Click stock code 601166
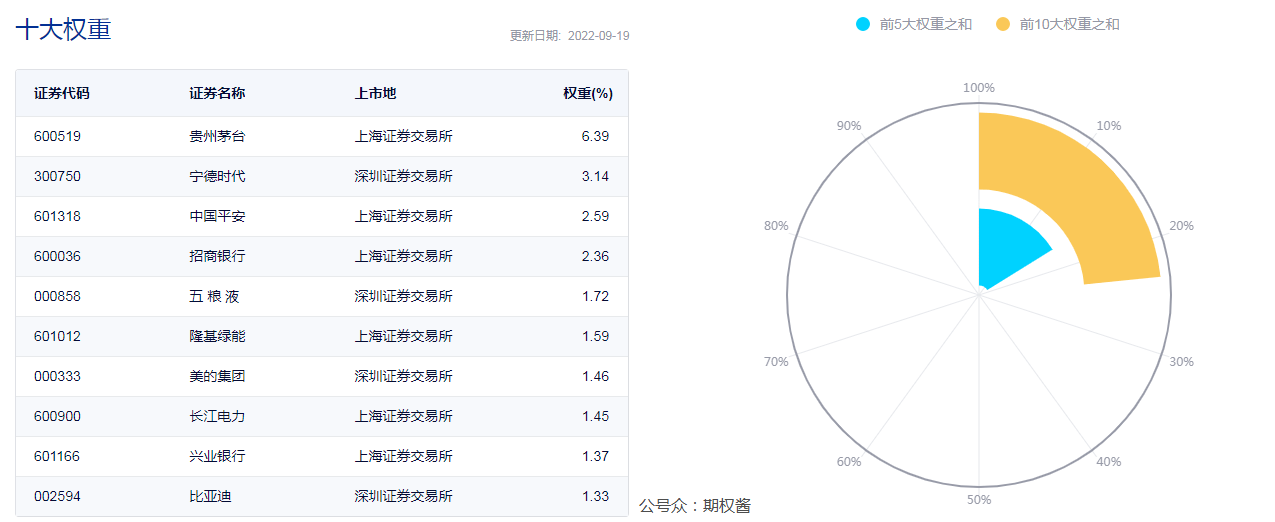The height and width of the screenshot is (522, 1275). click(x=57, y=456)
